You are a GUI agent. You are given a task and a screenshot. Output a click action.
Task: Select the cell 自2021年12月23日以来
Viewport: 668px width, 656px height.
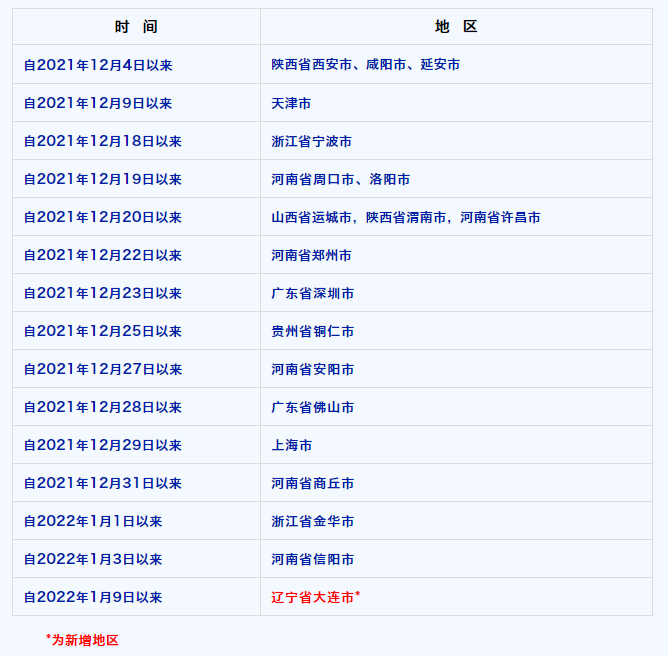pyautogui.click(x=136, y=292)
